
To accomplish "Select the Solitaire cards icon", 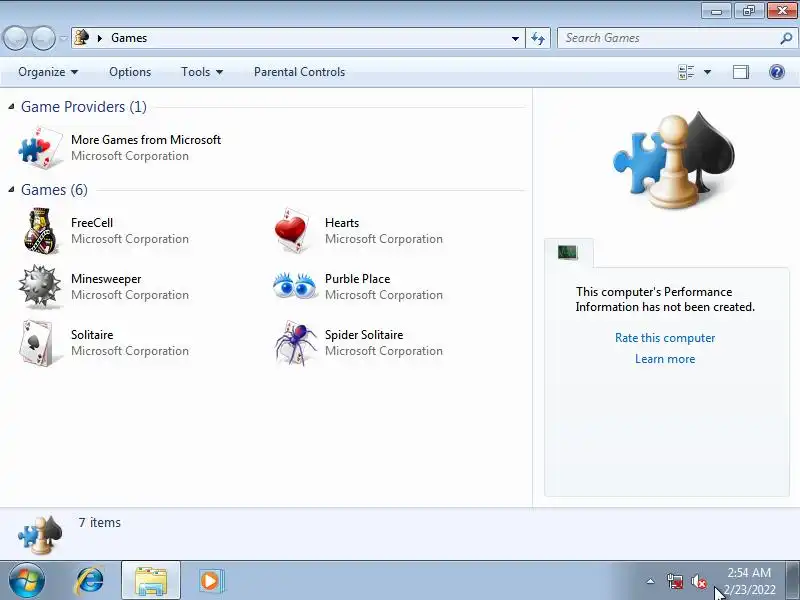I will 37,343.
